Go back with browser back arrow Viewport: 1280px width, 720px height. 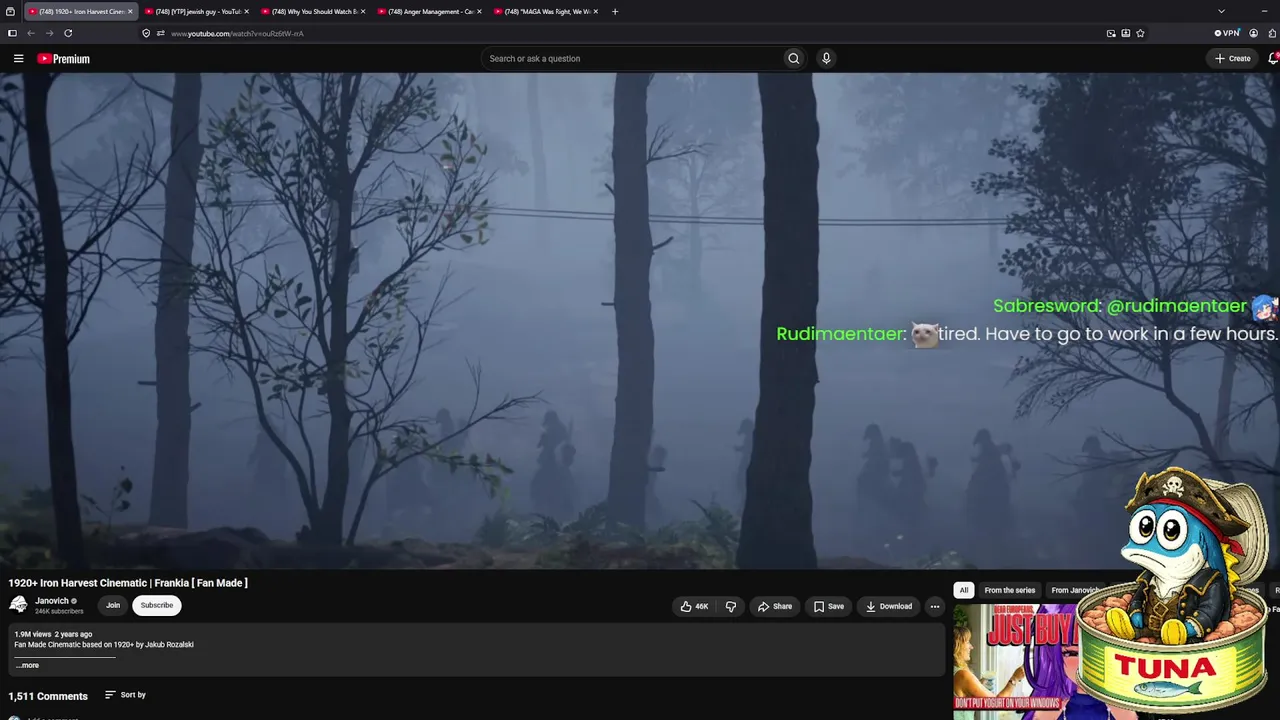pyautogui.click(x=30, y=33)
